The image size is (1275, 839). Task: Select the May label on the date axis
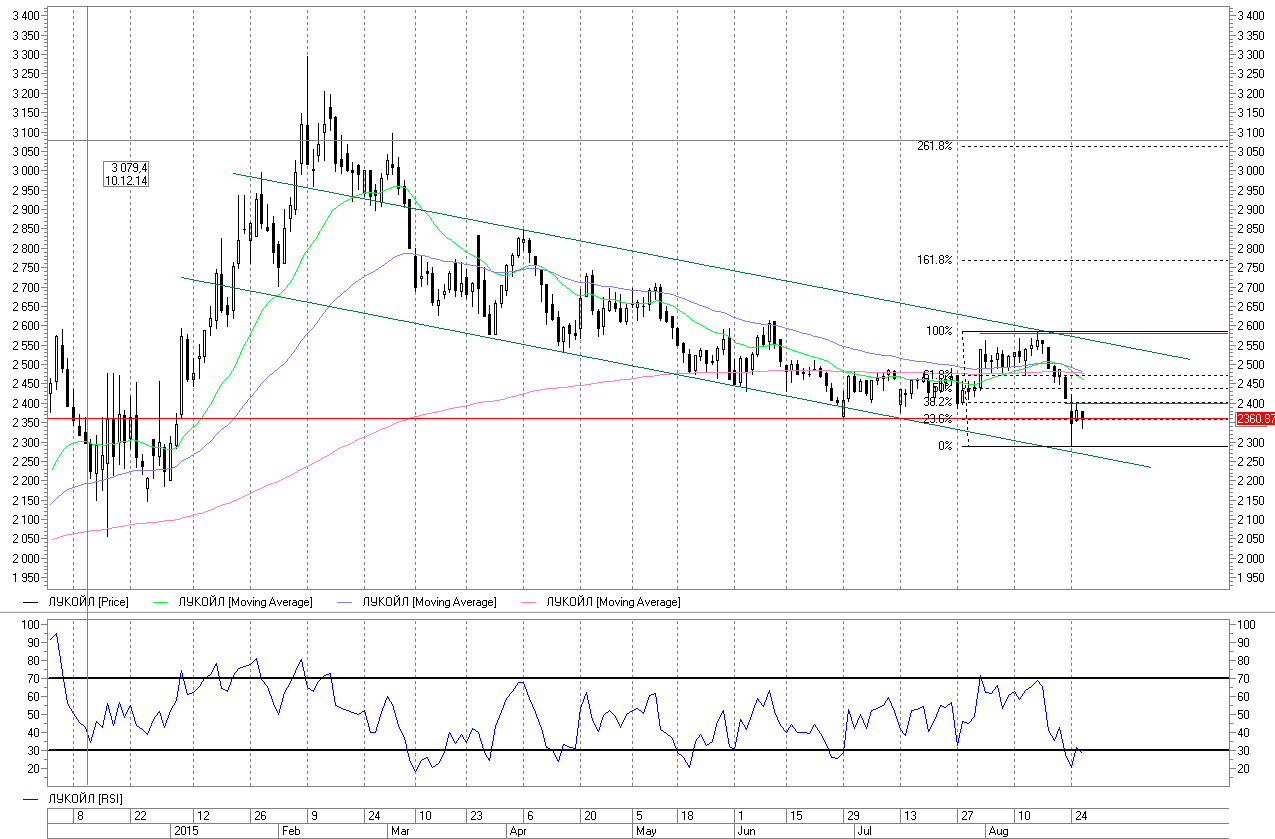tap(647, 831)
